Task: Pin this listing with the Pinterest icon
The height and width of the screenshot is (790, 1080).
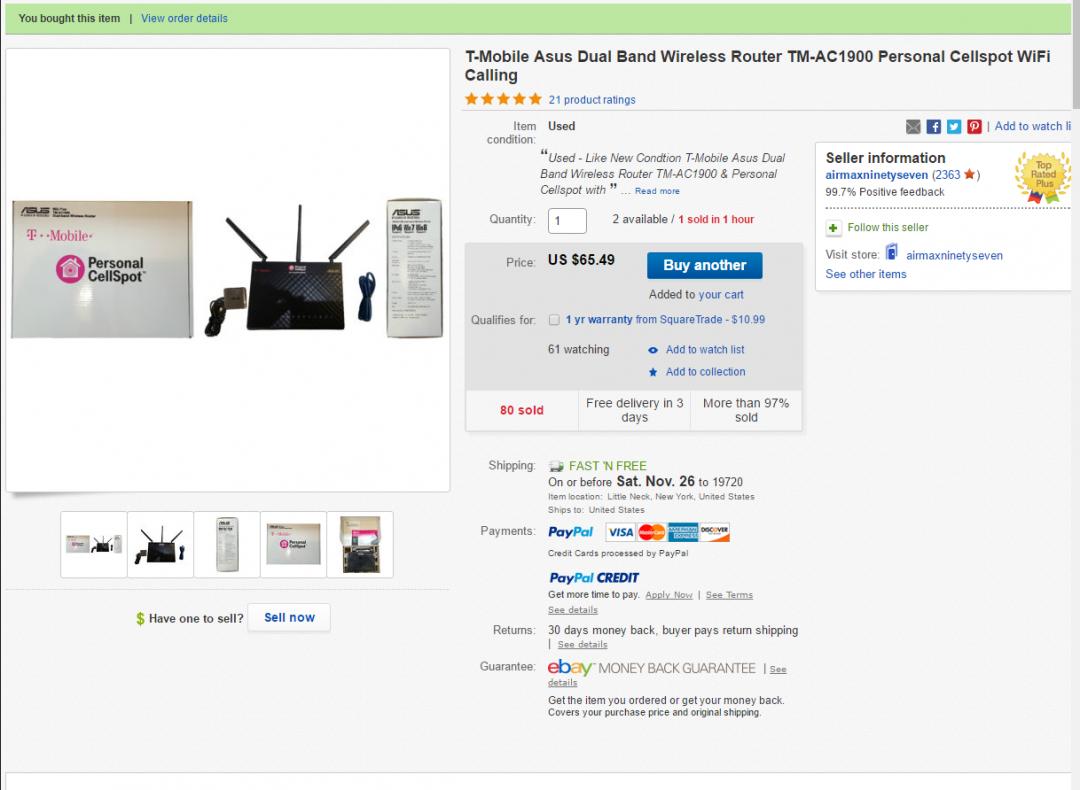Action: tap(974, 127)
